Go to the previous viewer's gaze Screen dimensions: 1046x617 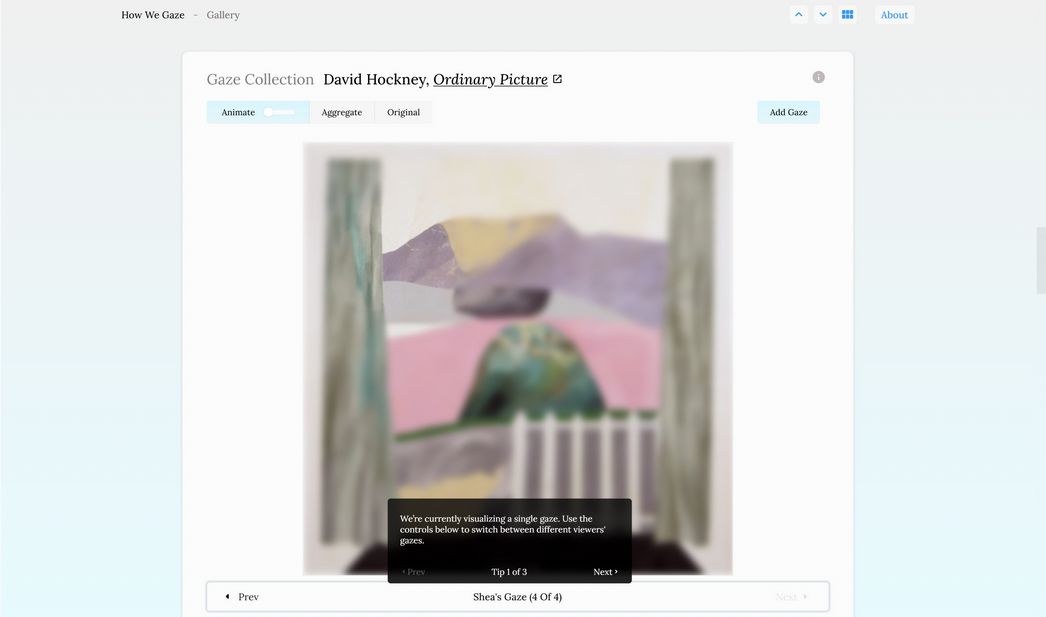(x=241, y=597)
